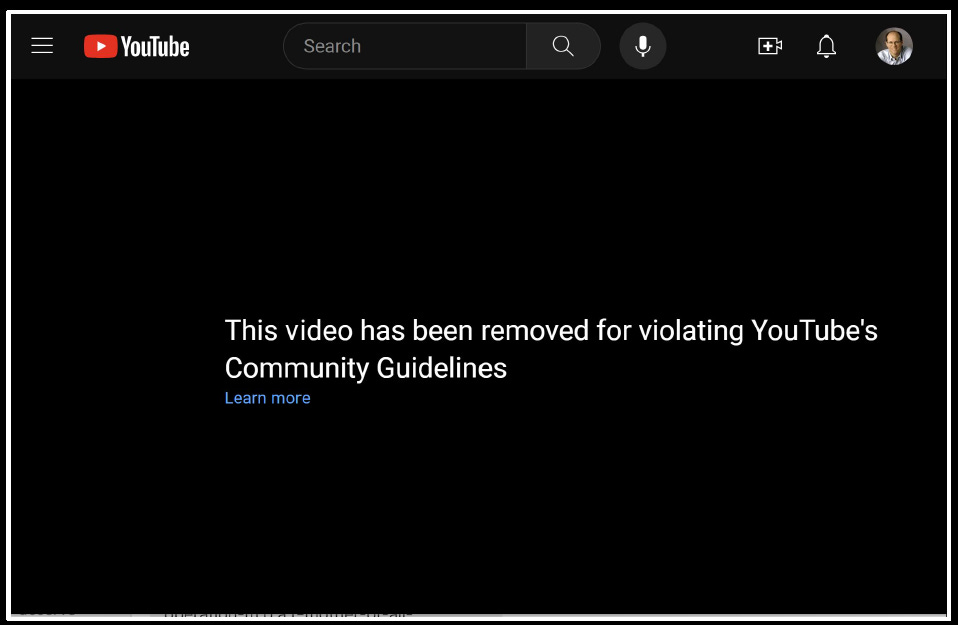
Task: Open notifications with the bell icon
Action: pyautogui.click(x=826, y=46)
